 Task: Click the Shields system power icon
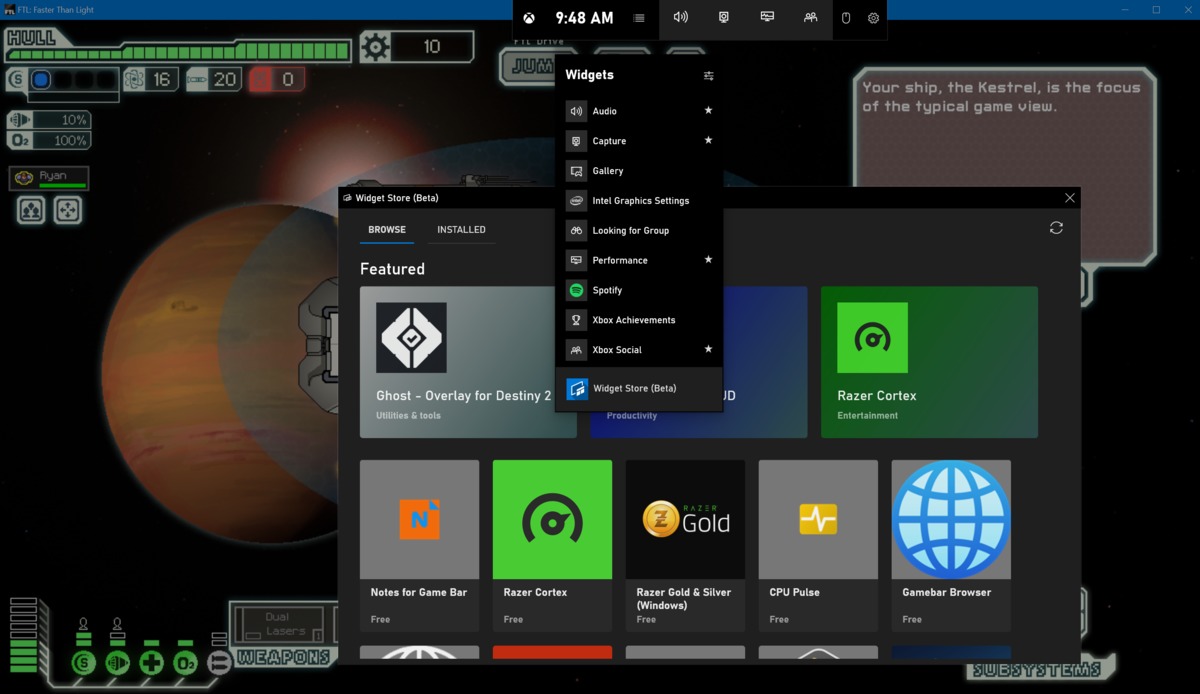click(x=83, y=662)
